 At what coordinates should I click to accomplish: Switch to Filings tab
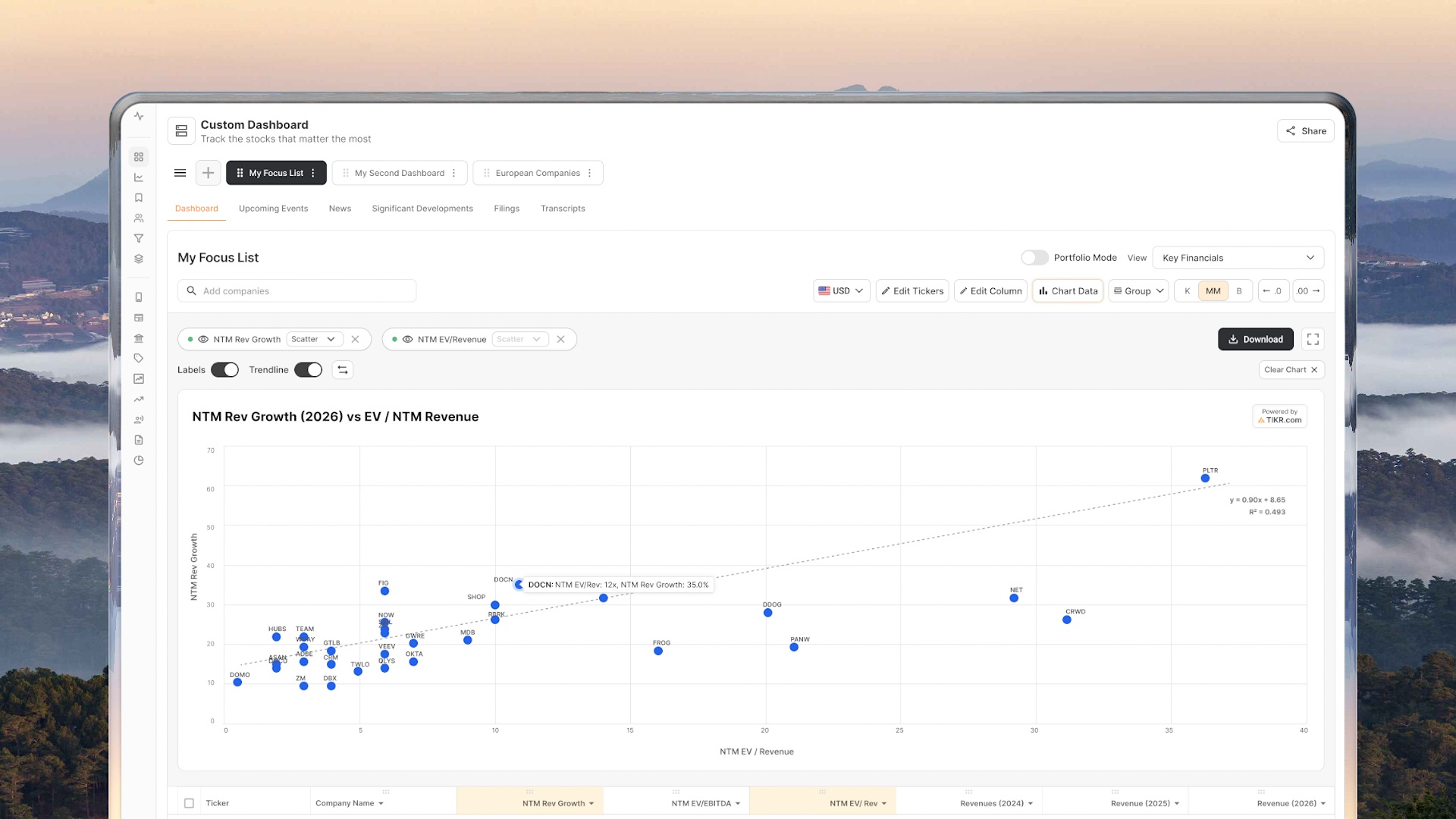tap(507, 209)
